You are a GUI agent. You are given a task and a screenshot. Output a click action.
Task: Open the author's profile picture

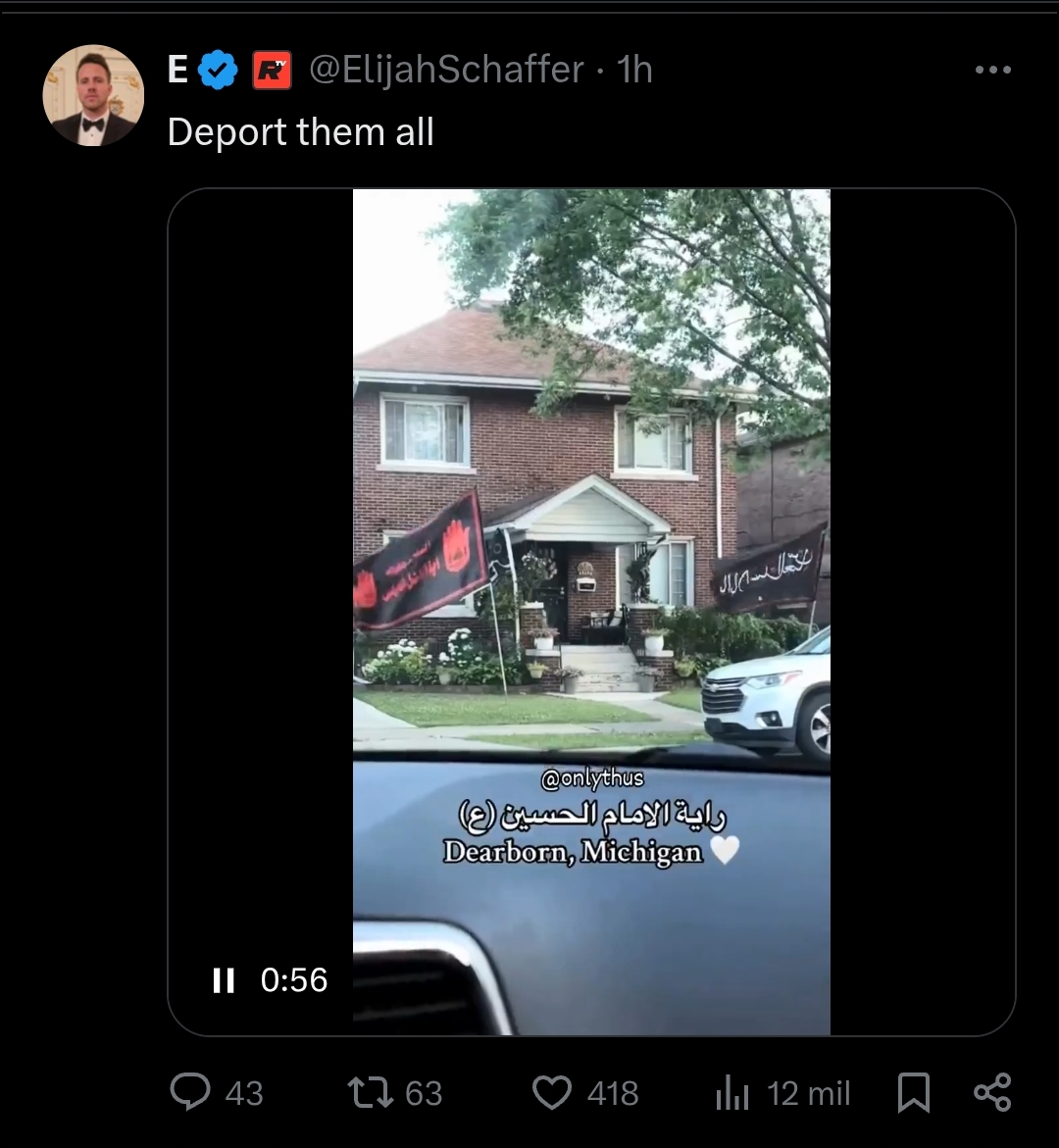pos(93,95)
